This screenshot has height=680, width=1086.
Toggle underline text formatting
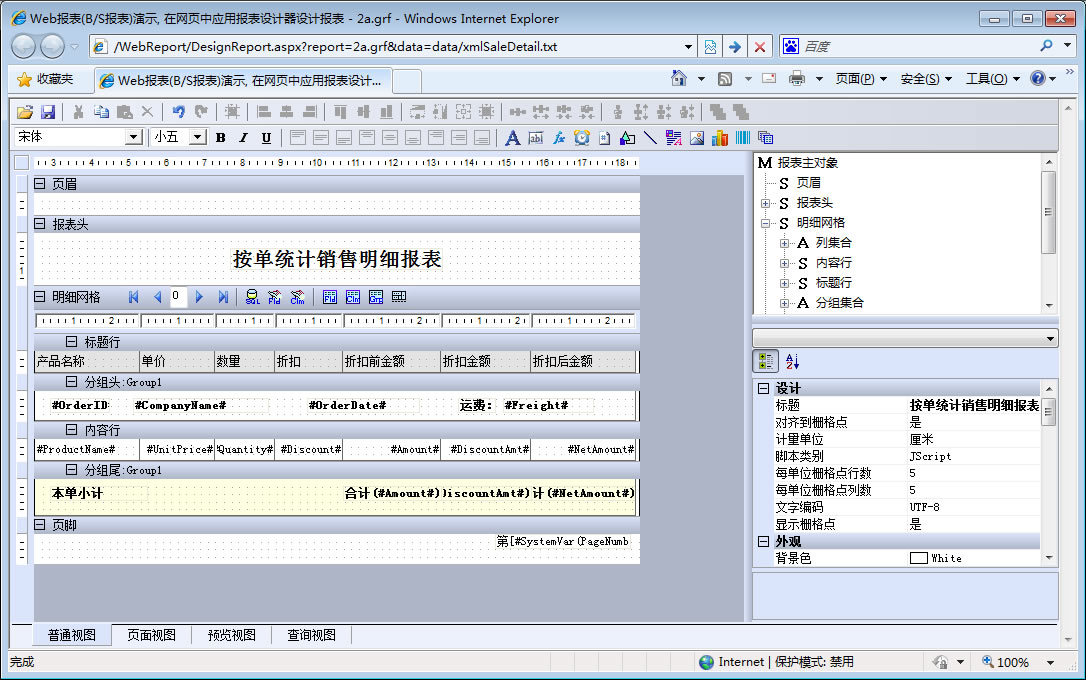pyautogui.click(x=266, y=138)
